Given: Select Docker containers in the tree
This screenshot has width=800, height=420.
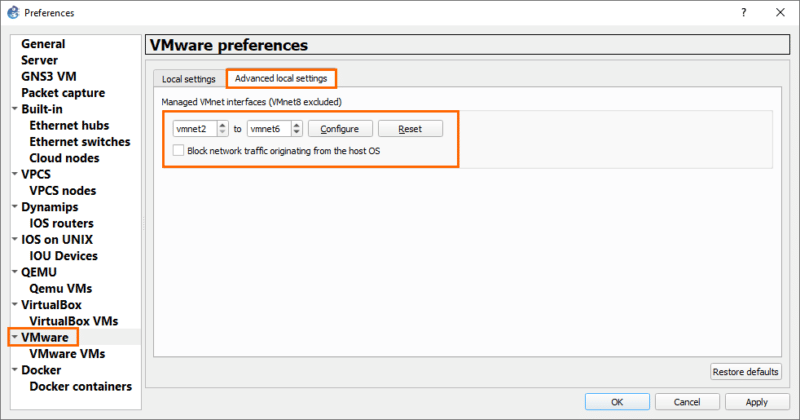Looking at the screenshot, I should click(80, 386).
